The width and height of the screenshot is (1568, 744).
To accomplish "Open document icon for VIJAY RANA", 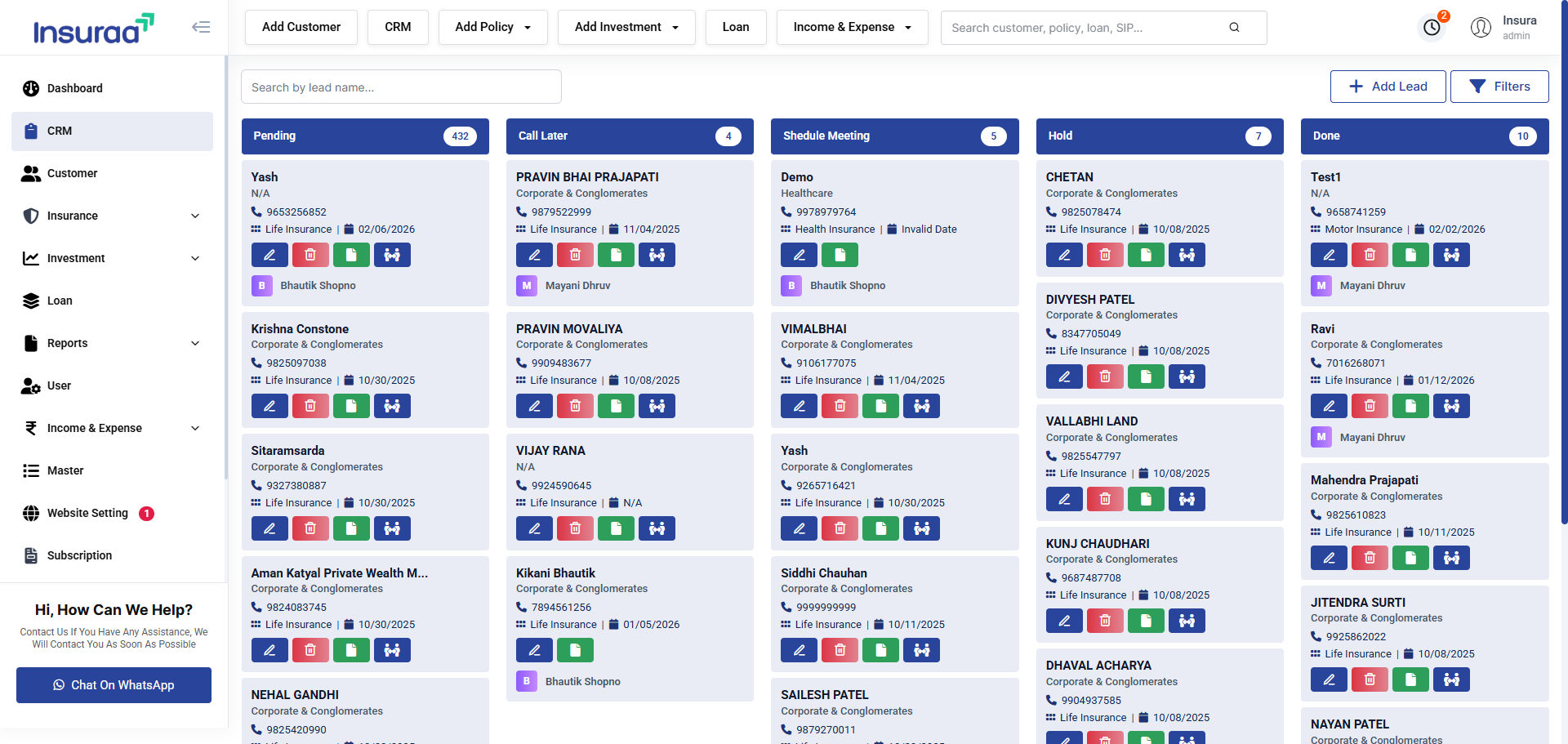I will pos(616,528).
